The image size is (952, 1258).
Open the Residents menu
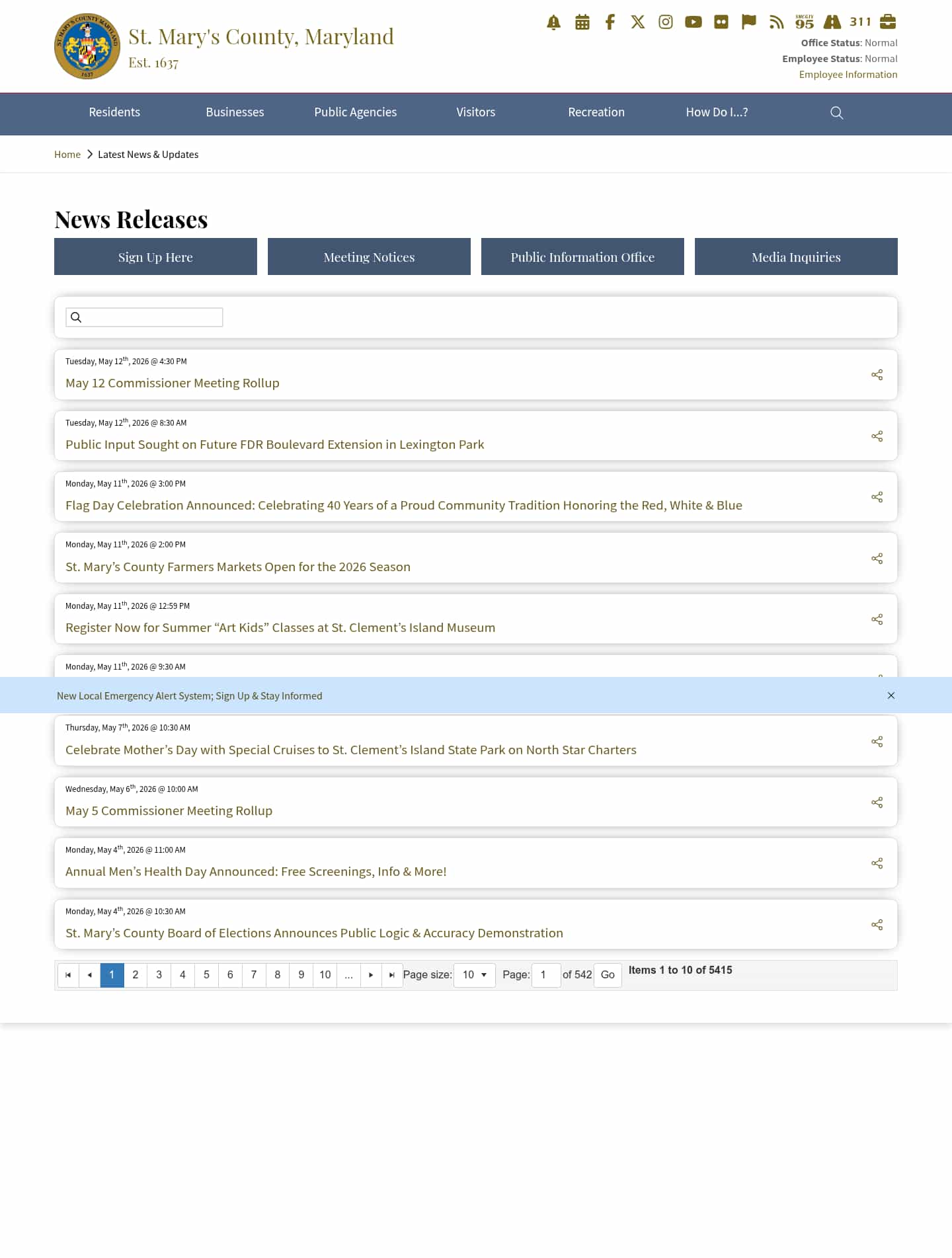pos(114,112)
